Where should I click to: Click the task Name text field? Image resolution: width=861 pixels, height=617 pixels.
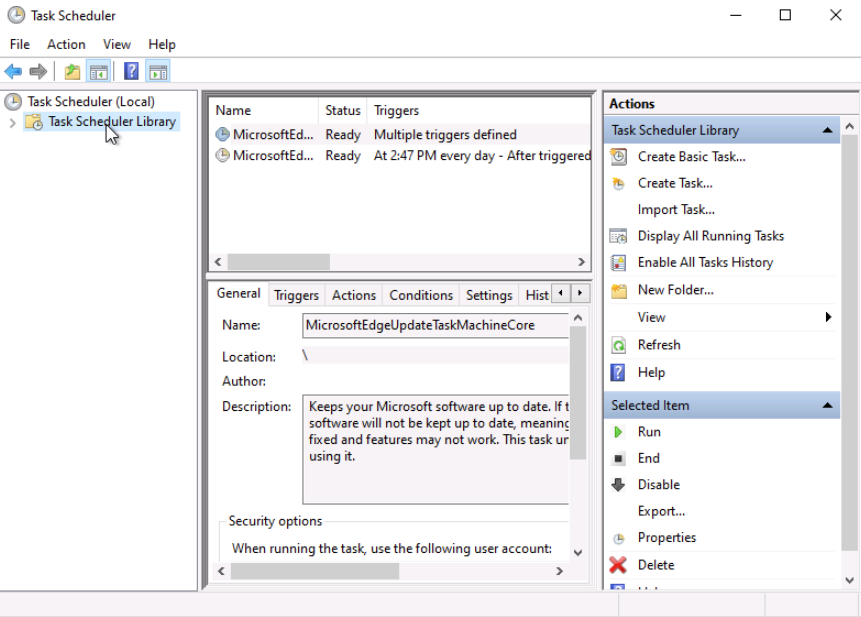coord(435,325)
